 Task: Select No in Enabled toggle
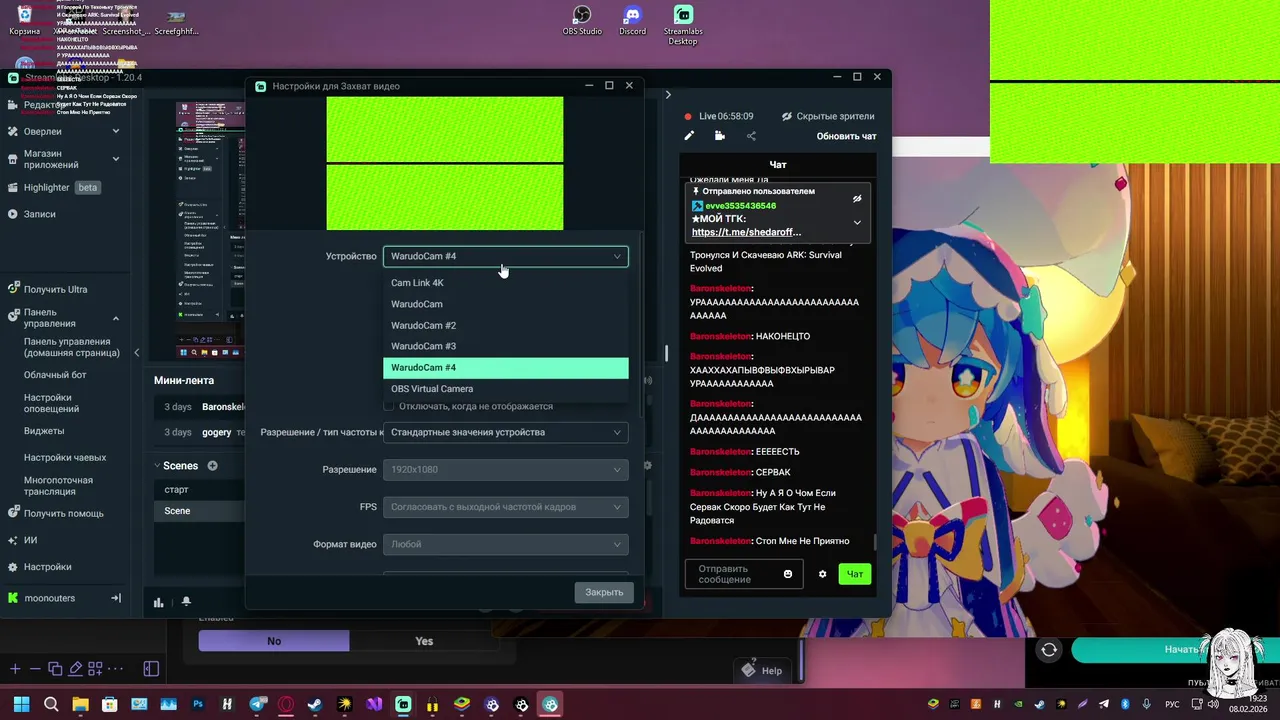click(x=274, y=641)
